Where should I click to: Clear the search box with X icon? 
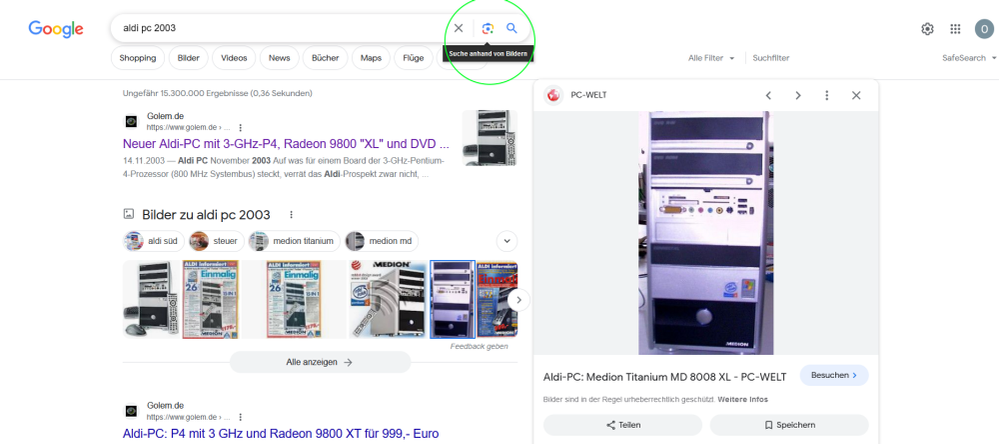(x=459, y=29)
